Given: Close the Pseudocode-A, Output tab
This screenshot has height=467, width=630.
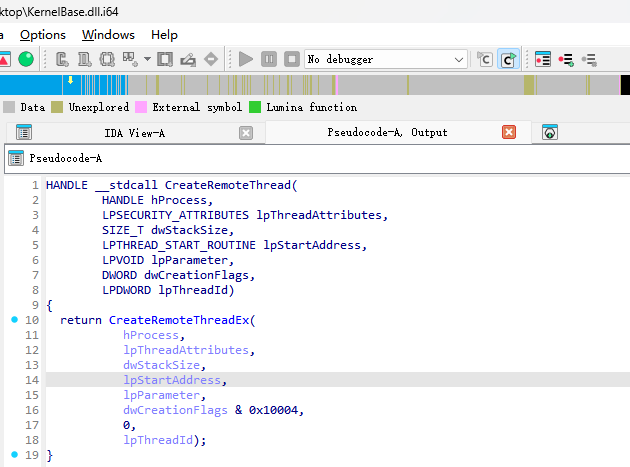Looking at the screenshot, I should point(509,132).
